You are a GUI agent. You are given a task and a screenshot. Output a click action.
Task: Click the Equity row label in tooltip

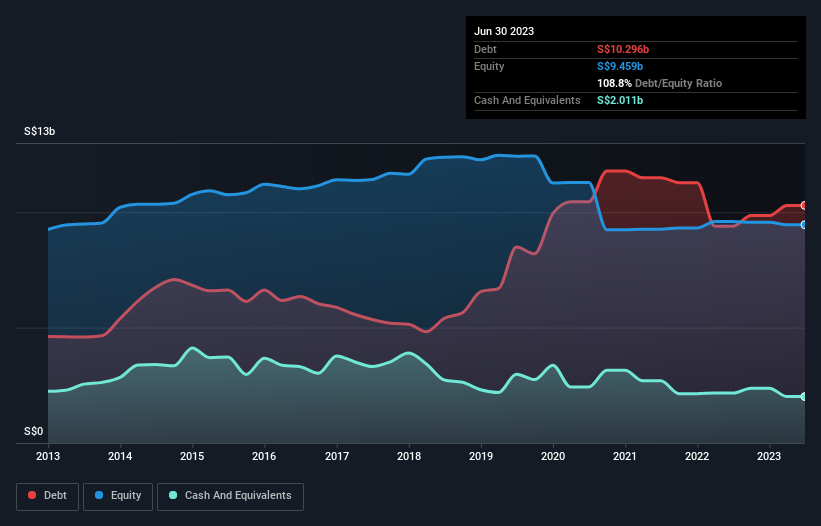[489, 66]
